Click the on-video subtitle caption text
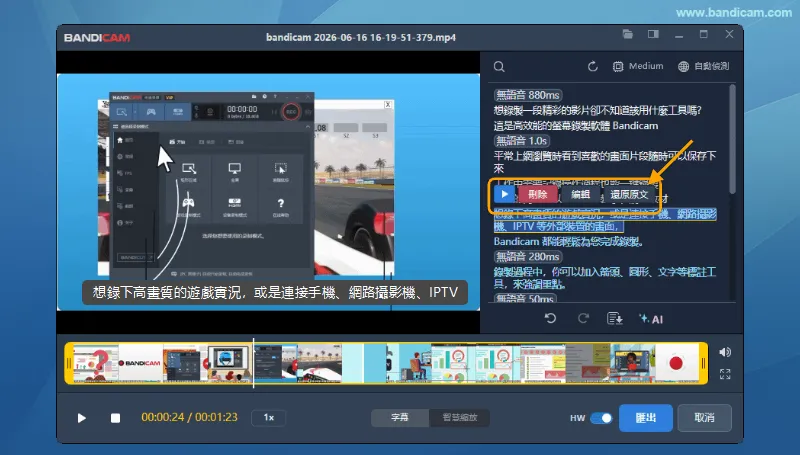Image resolution: width=800 pixels, height=455 pixels. click(275, 292)
